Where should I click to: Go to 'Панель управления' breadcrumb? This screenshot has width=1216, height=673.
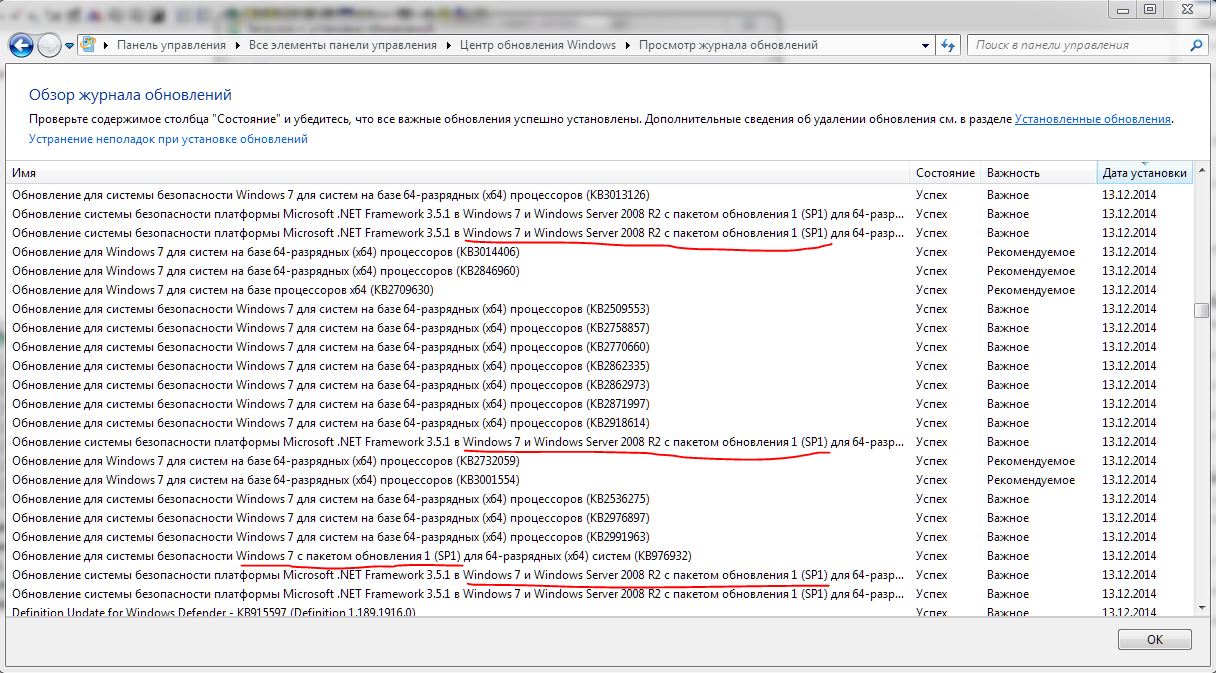tap(172, 45)
